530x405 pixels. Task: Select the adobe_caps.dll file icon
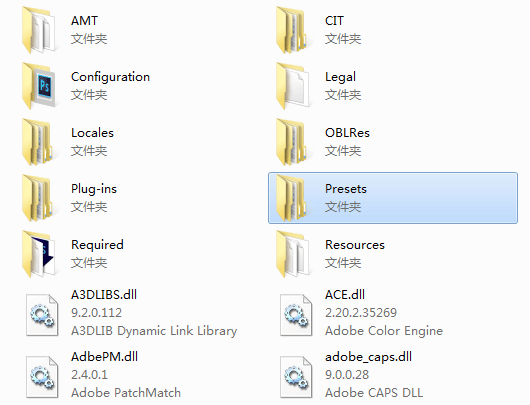tap(296, 377)
